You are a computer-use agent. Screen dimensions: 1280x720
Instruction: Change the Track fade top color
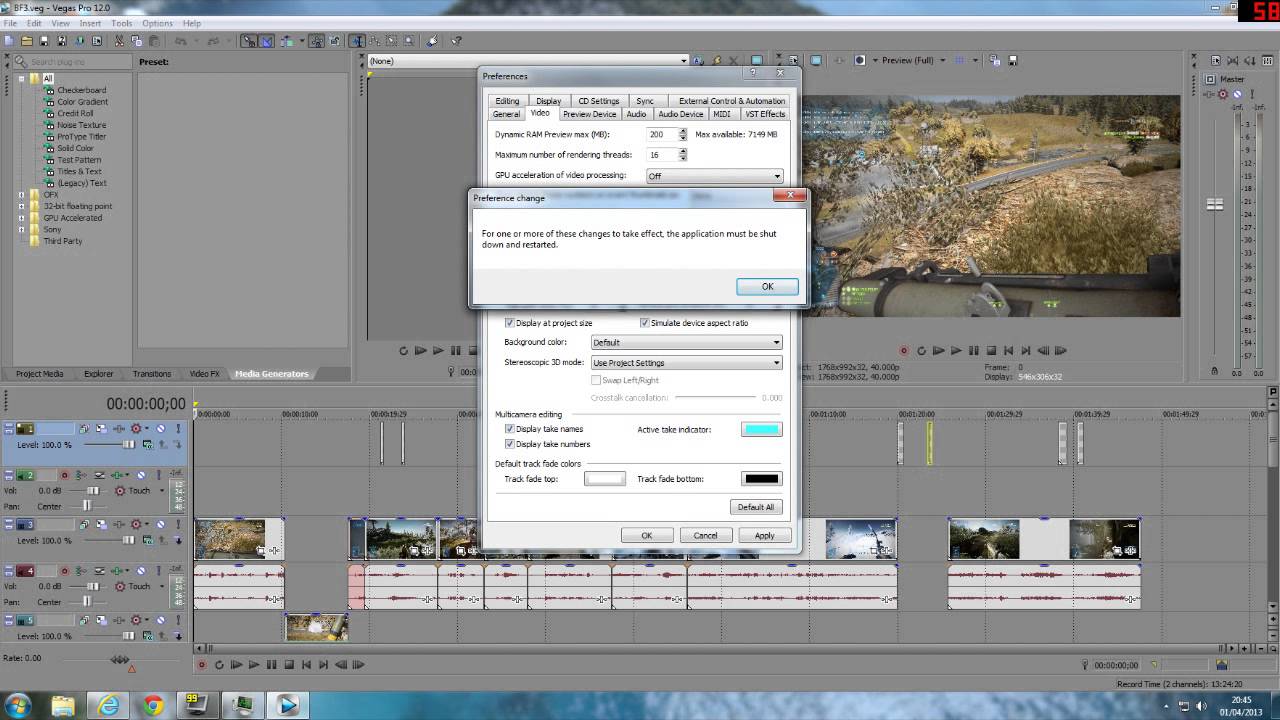point(604,479)
